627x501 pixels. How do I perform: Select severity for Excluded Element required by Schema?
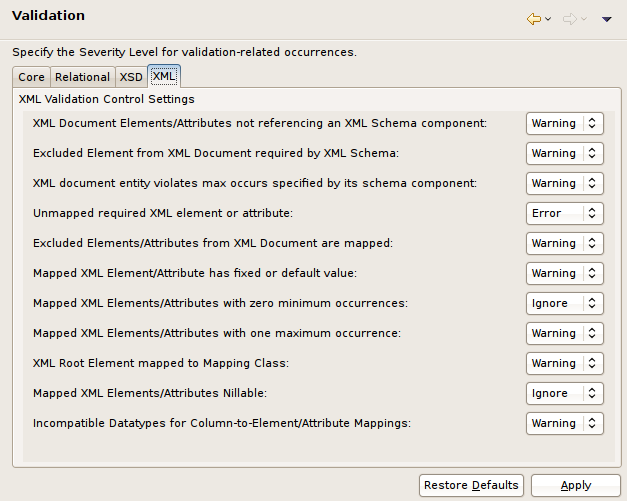click(564, 153)
